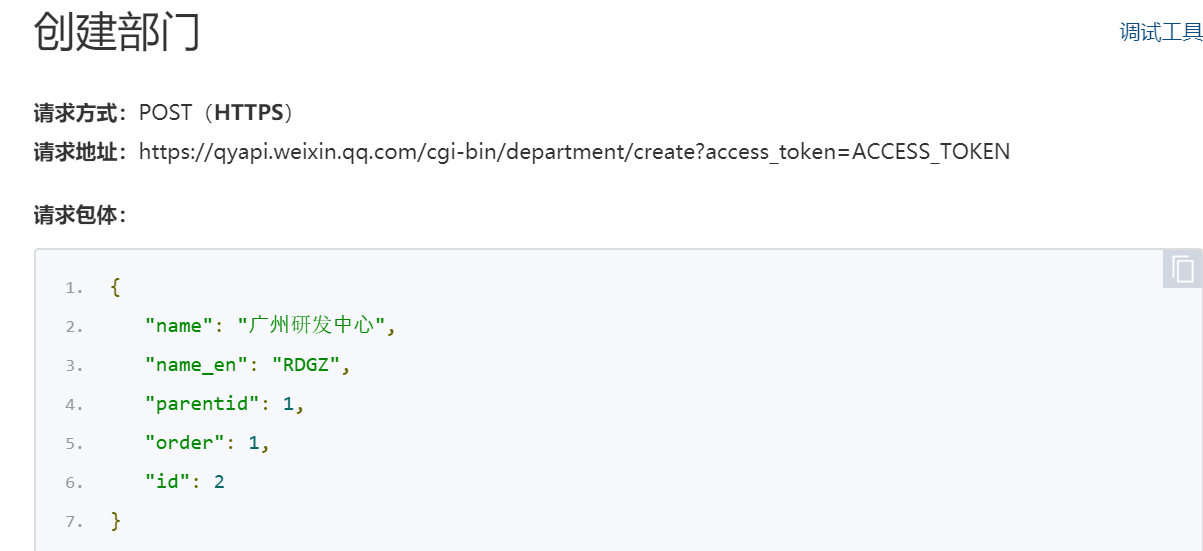Click the "RDGZ" string value
Image resolution: width=1203 pixels, height=551 pixels.
(x=307, y=365)
